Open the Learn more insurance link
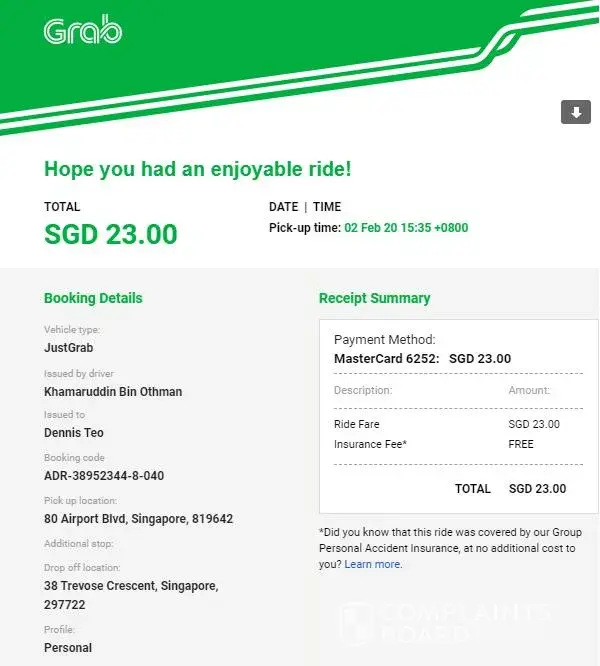This screenshot has height=666, width=600. 373,564
